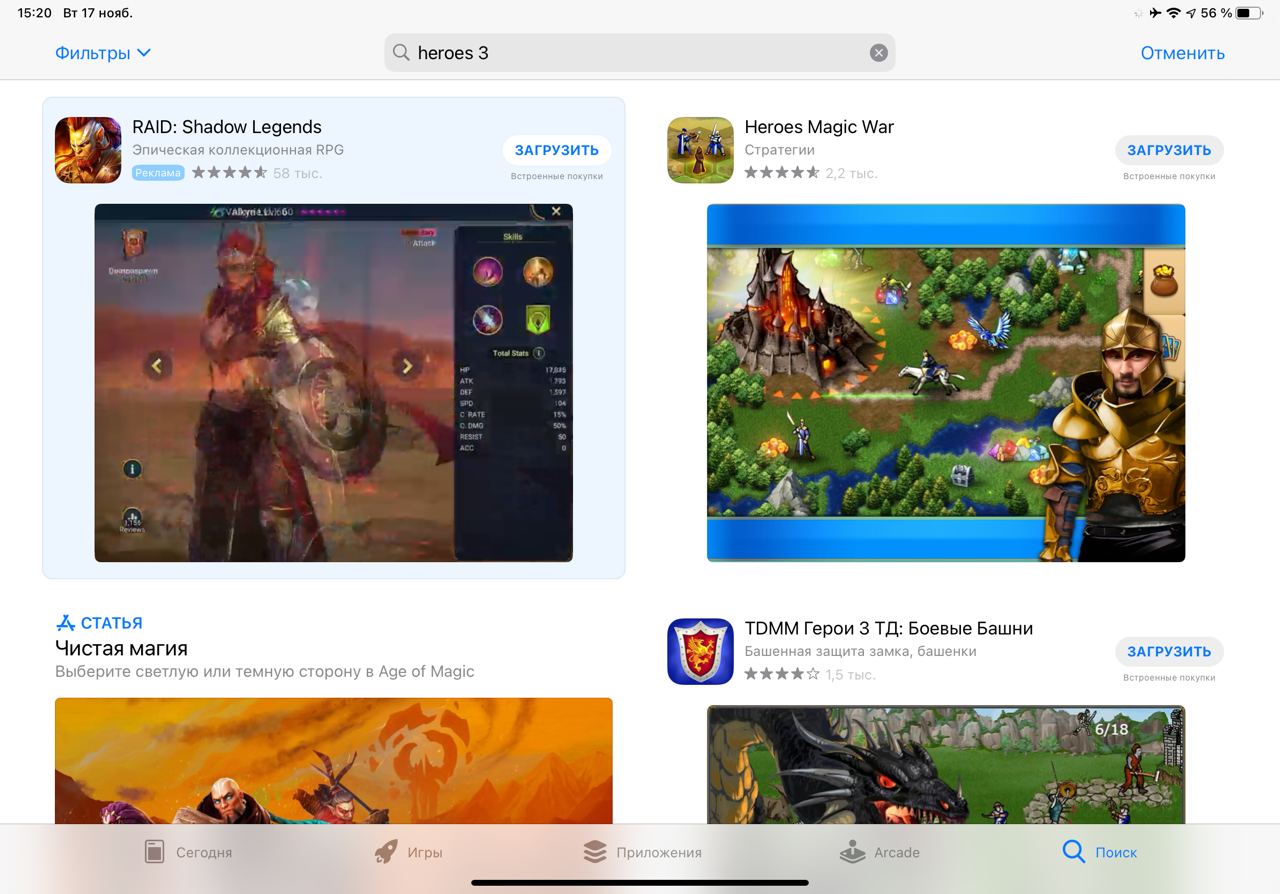Click the СТАТЬЯ article label

click(x=99, y=623)
